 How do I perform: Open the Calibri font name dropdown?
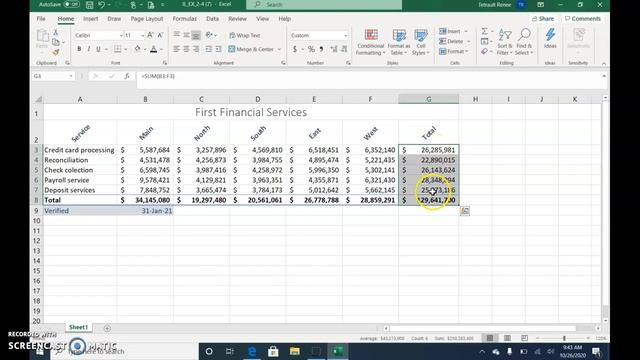pos(121,36)
